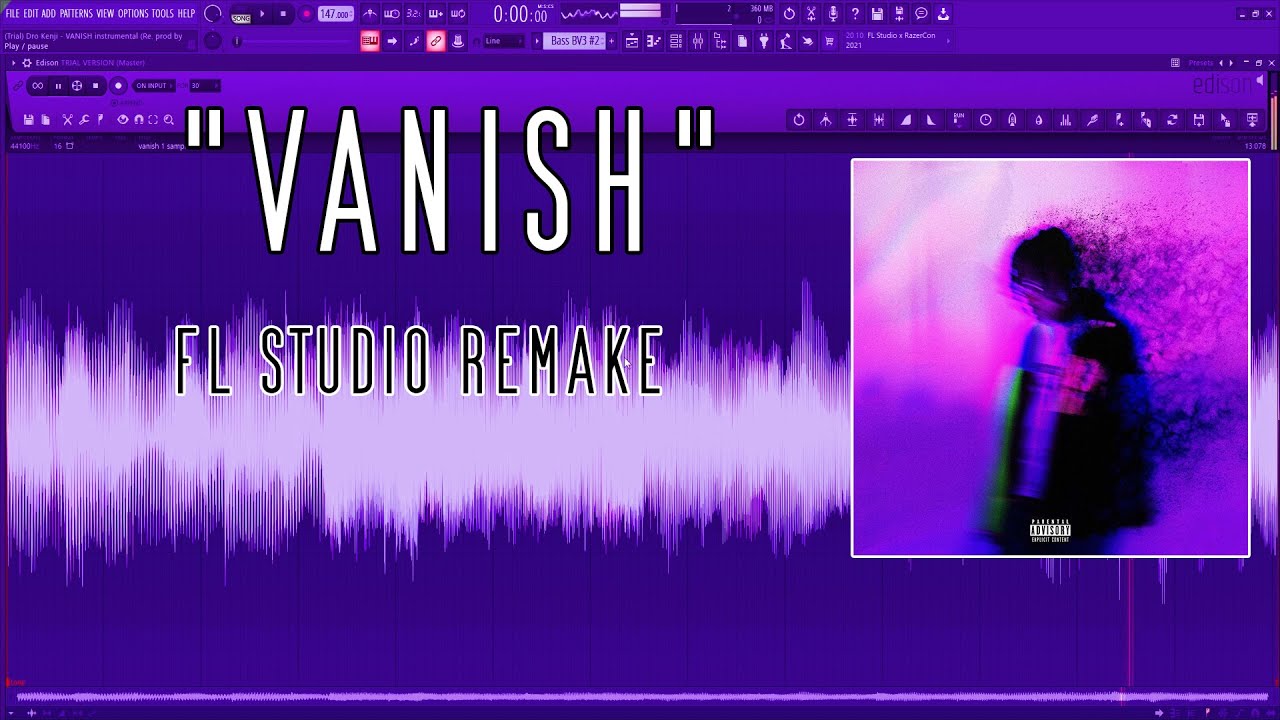Screen dimensions: 1280x720
Task: Toggle the main record button
Action: tap(306, 14)
